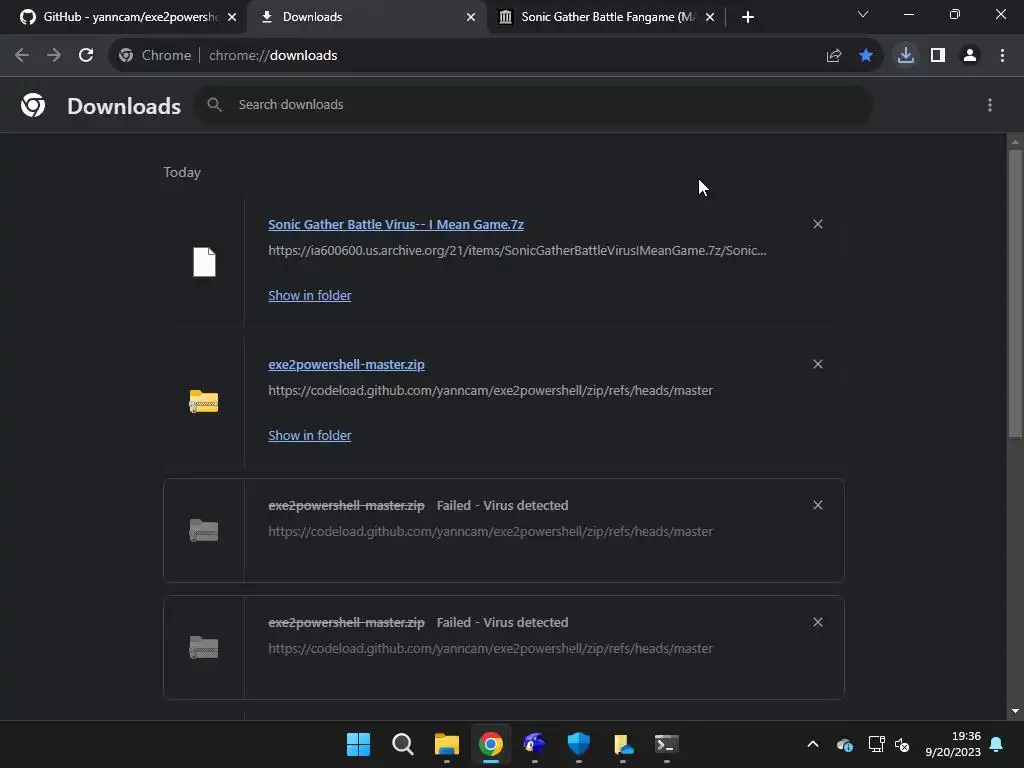
Task: Open Sonic Gather Battle Virus-- I Mean Game.7z
Action: click(x=396, y=225)
